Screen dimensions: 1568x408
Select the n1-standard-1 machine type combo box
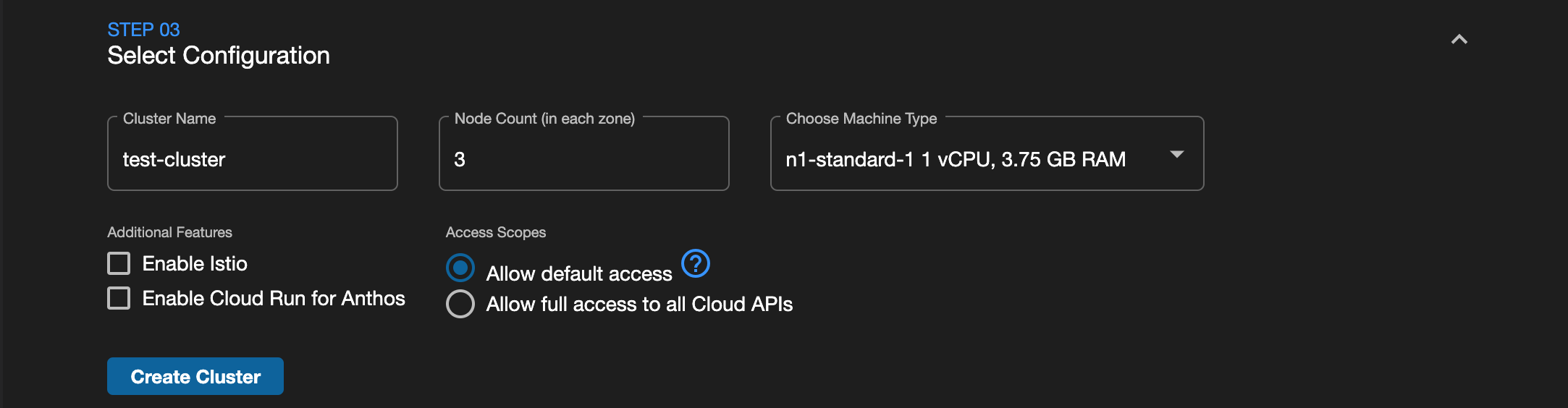pyautogui.click(x=987, y=153)
